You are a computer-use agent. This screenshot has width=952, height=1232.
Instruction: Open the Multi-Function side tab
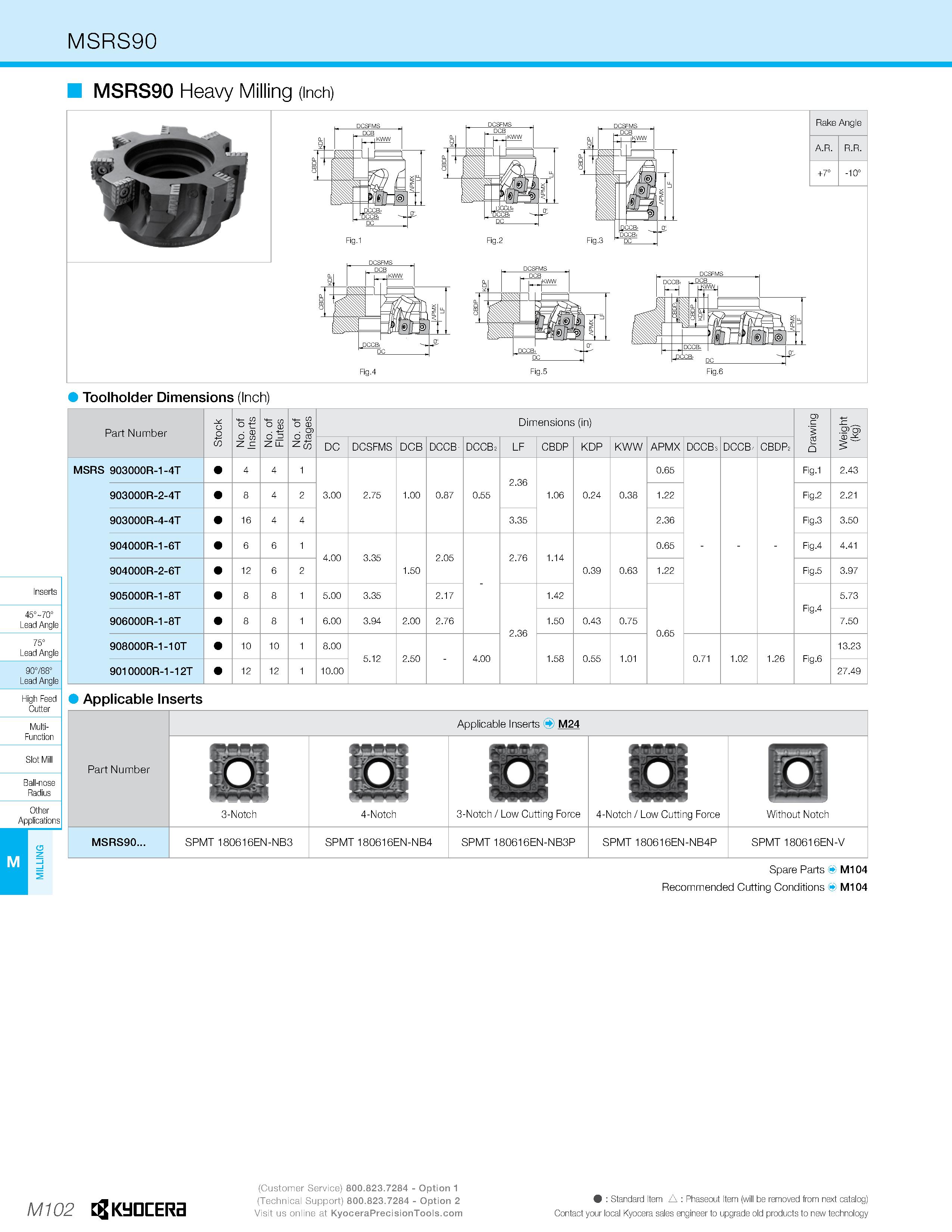click(x=31, y=732)
